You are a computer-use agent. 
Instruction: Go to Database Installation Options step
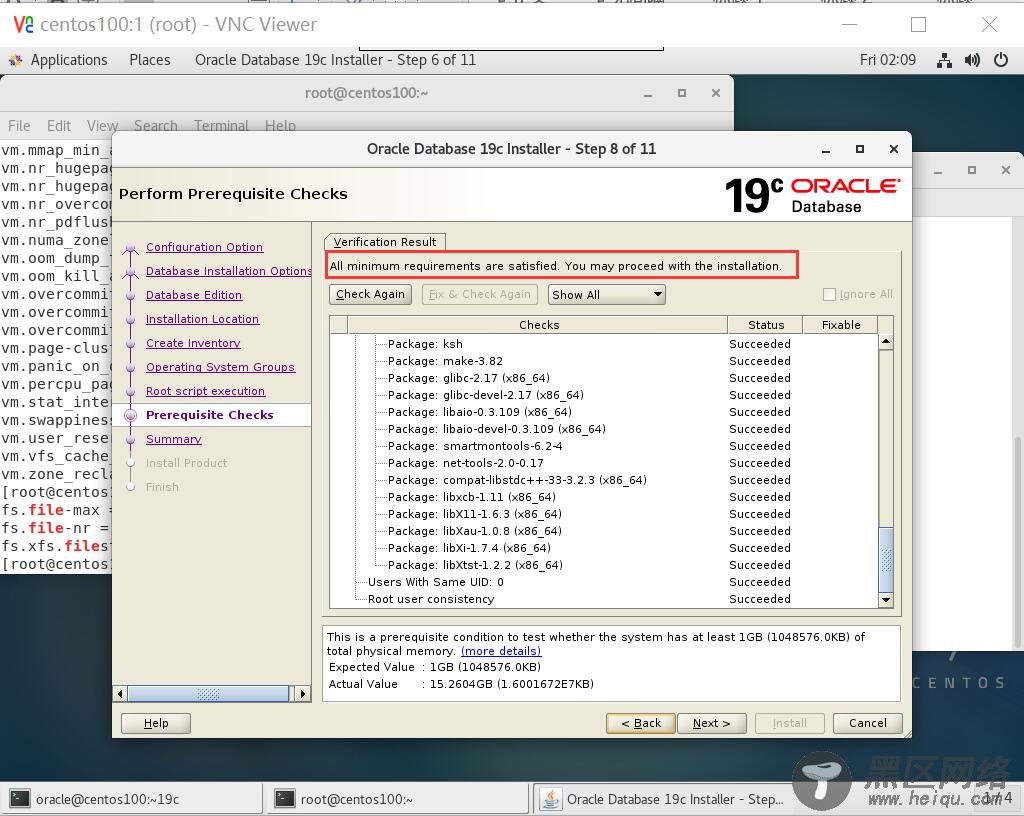(228, 271)
